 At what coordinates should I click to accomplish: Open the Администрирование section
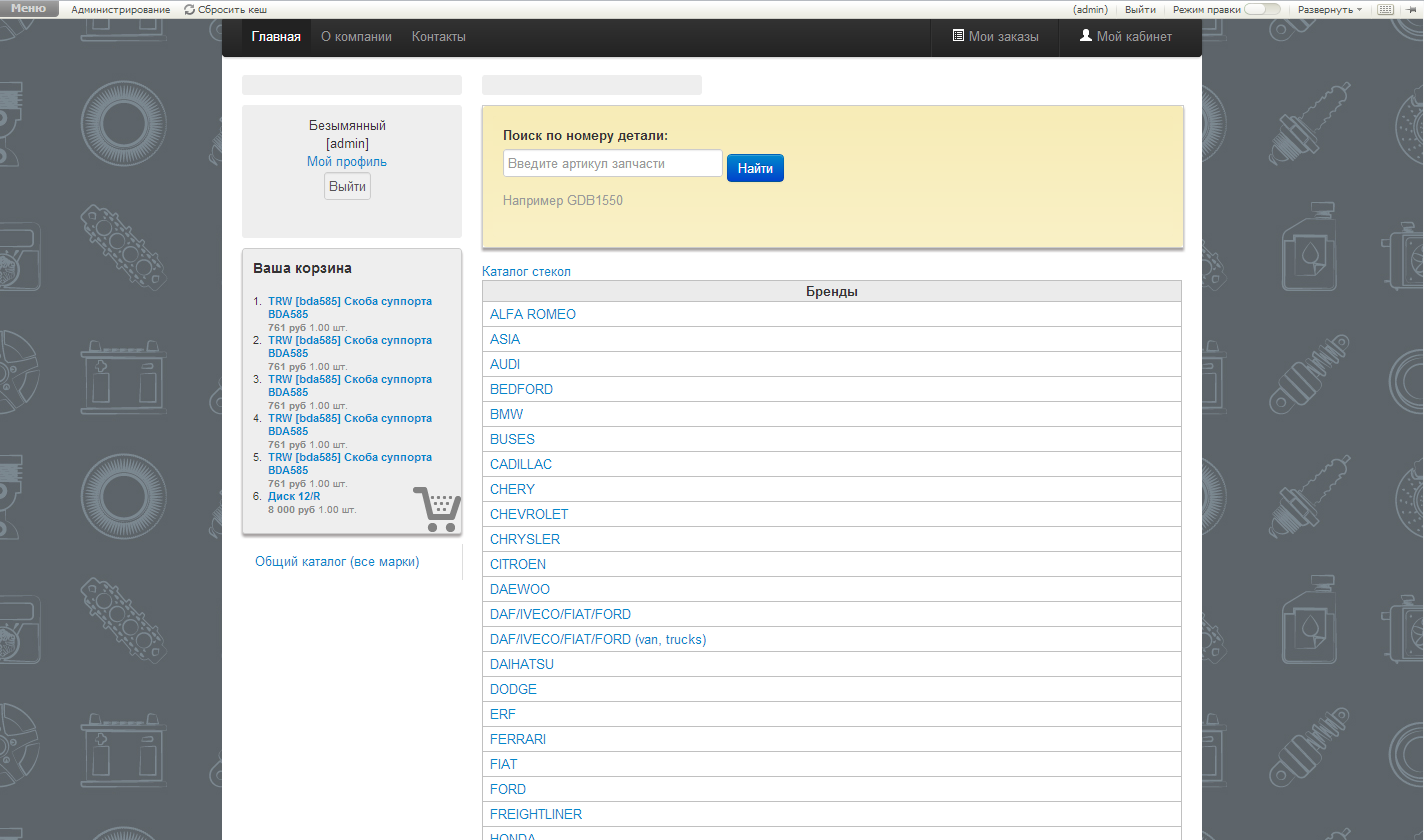point(120,9)
